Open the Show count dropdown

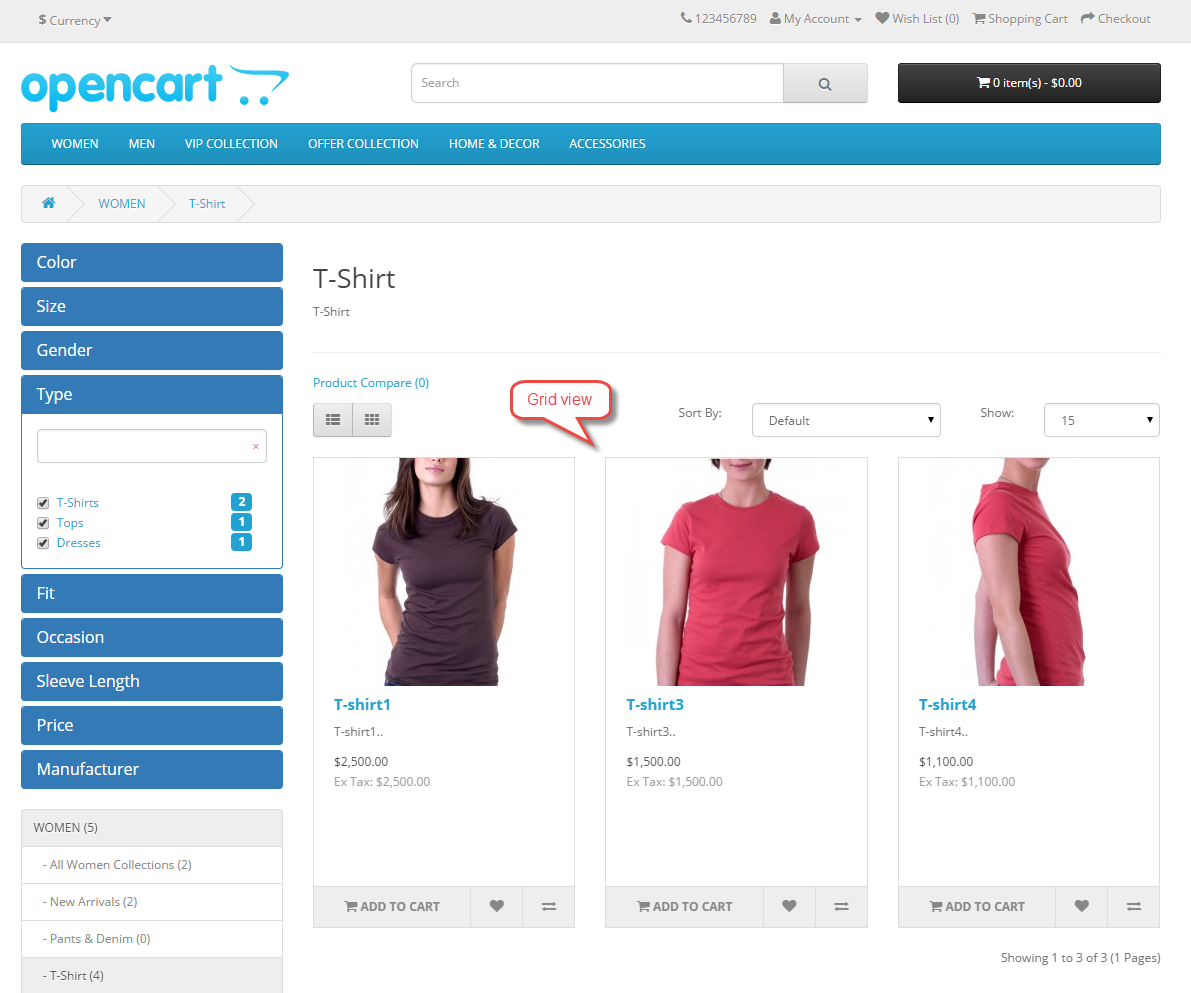click(1101, 420)
